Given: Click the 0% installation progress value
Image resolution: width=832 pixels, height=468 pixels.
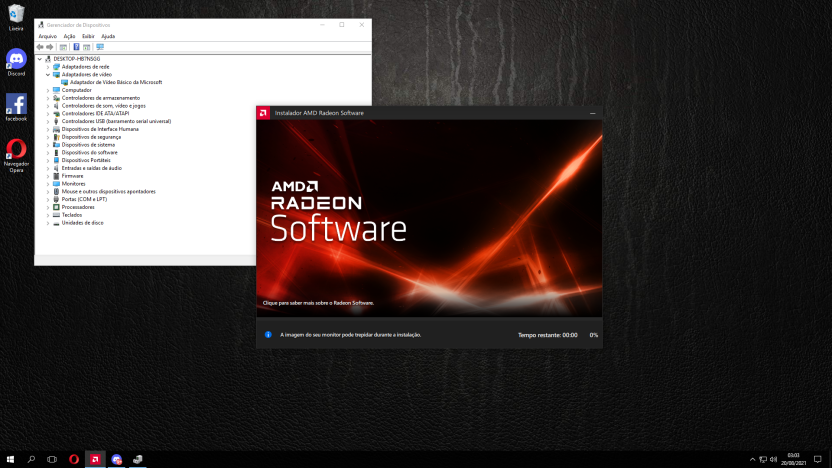Looking at the screenshot, I should click(x=594, y=335).
